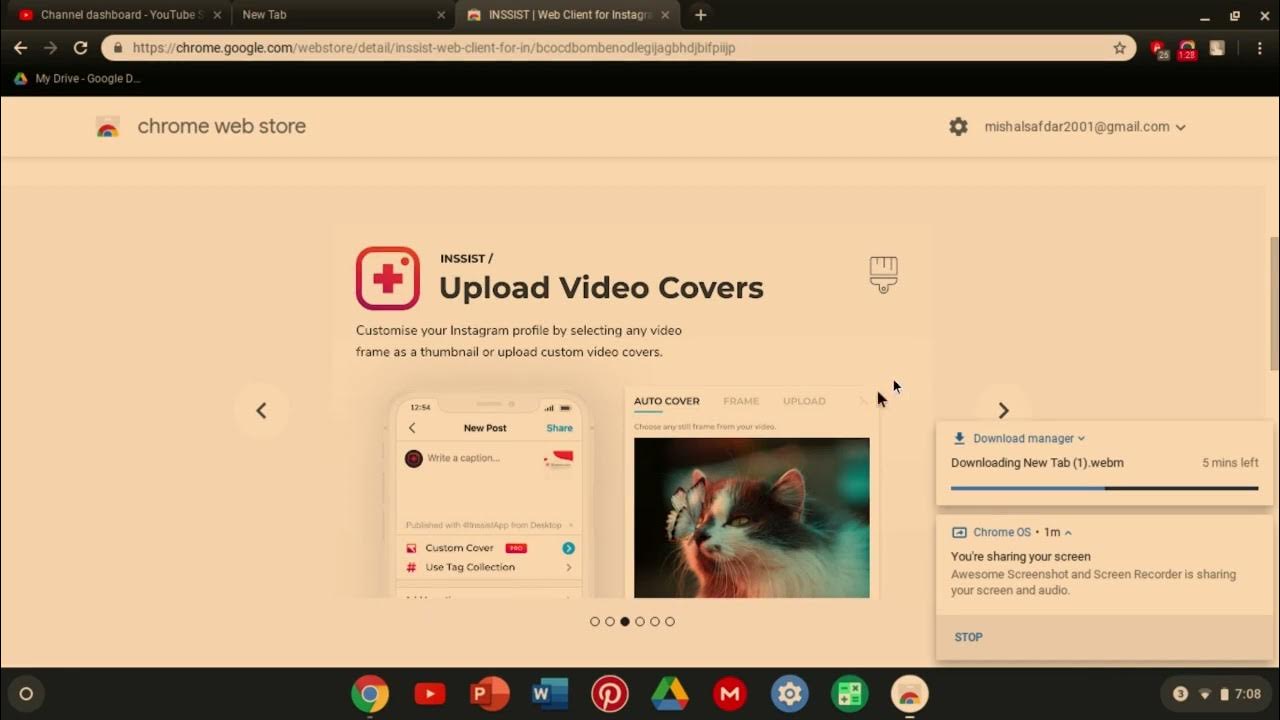The height and width of the screenshot is (720, 1280).
Task: Open the red extension icon showing 25
Action: coord(1158,49)
